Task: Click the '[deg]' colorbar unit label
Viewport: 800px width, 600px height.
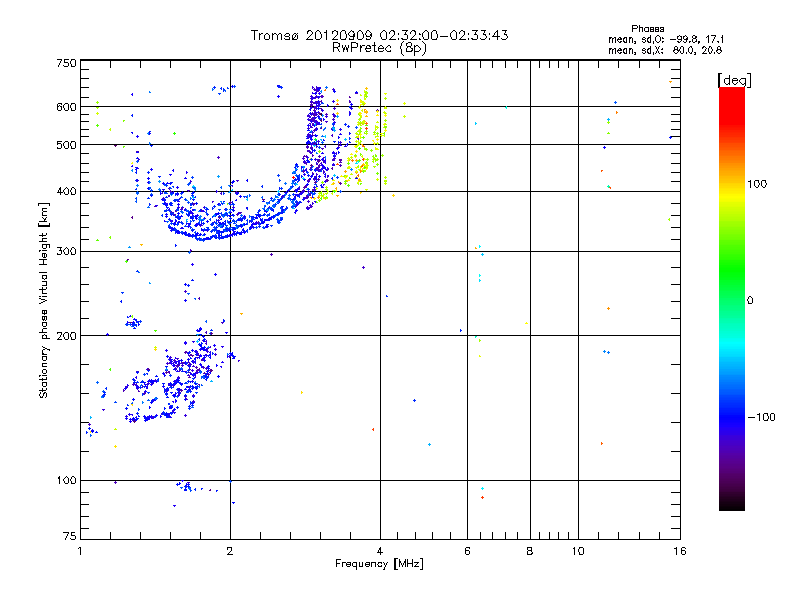Action: point(734,81)
